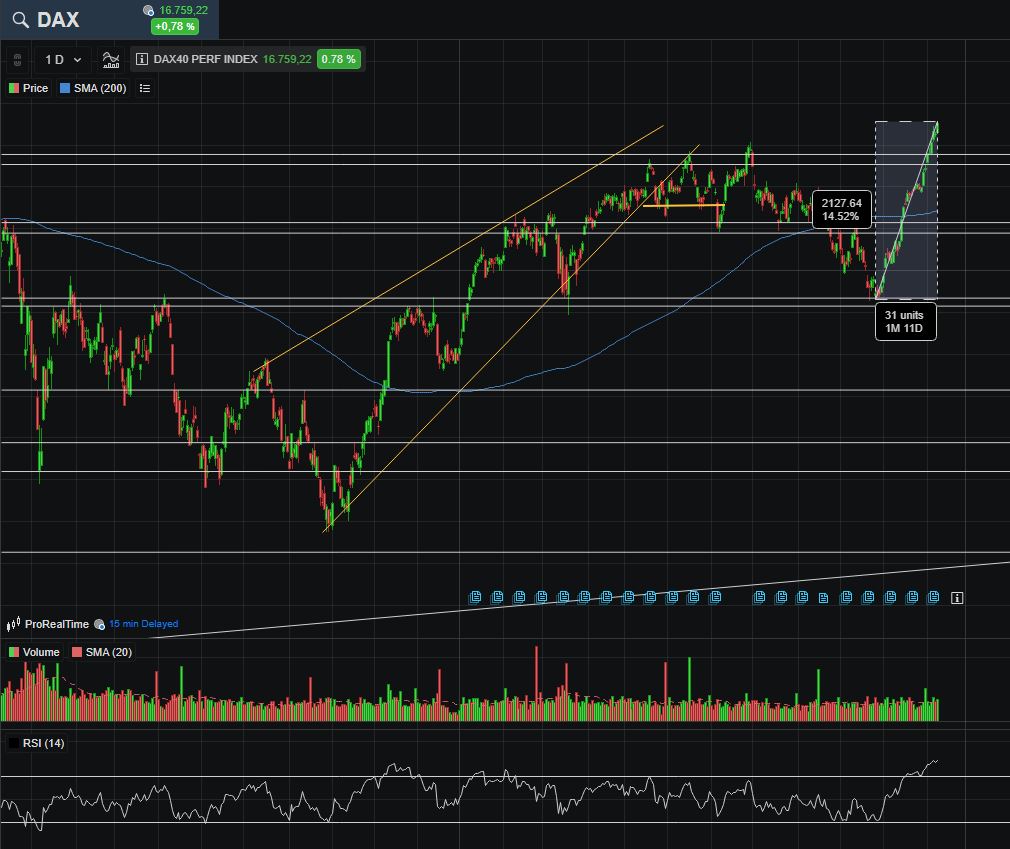Open SMA (200) indicator settings label
The height and width of the screenshot is (849, 1010).
(100, 88)
